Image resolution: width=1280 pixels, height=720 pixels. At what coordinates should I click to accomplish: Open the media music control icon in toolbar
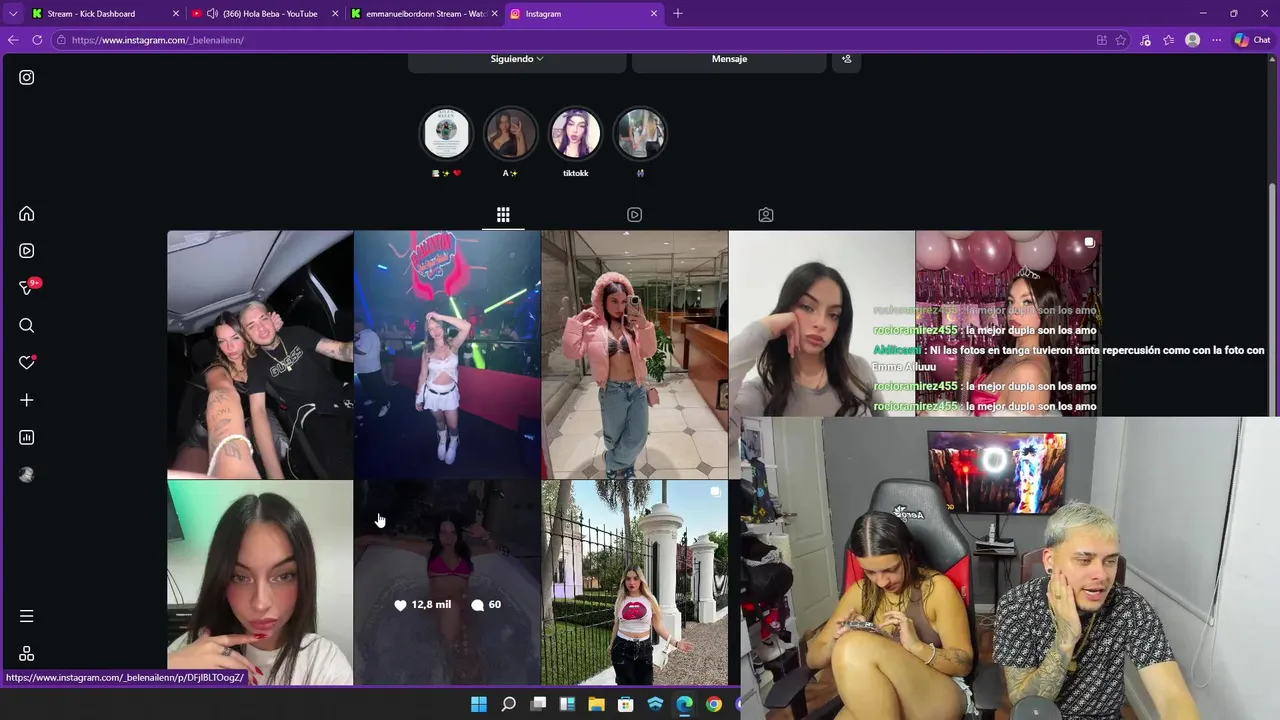[1145, 40]
